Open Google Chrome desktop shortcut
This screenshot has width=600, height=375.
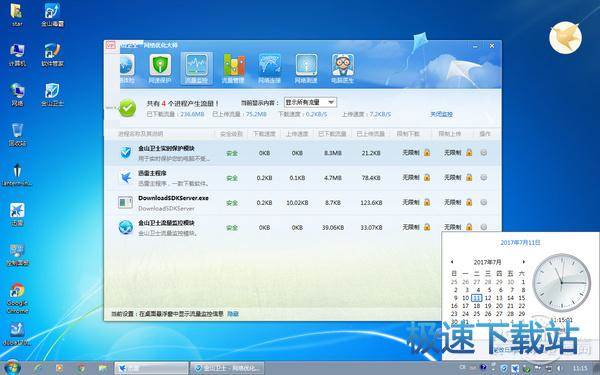click(x=17, y=298)
